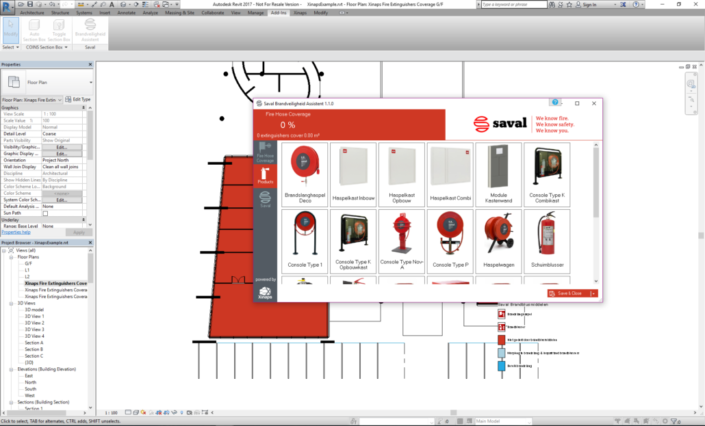The height and width of the screenshot is (426, 705).
Task: Select the Schuimblusser fire extinguisher product
Action: [547, 242]
